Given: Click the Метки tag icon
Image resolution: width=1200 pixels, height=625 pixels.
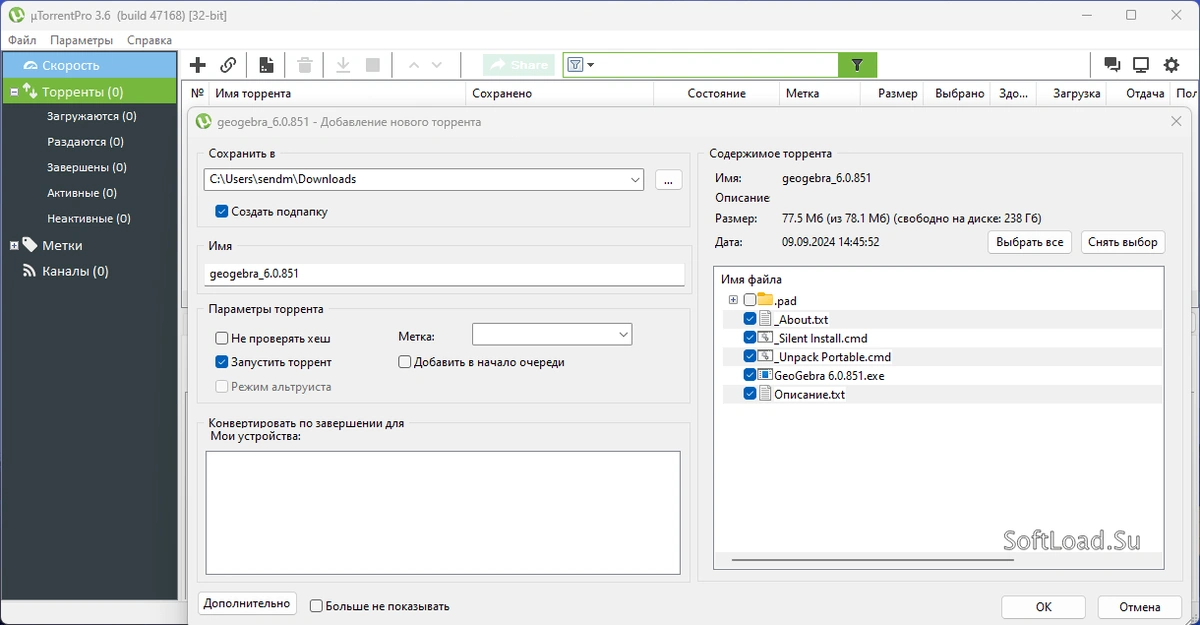Looking at the screenshot, I should coord(30,245).
